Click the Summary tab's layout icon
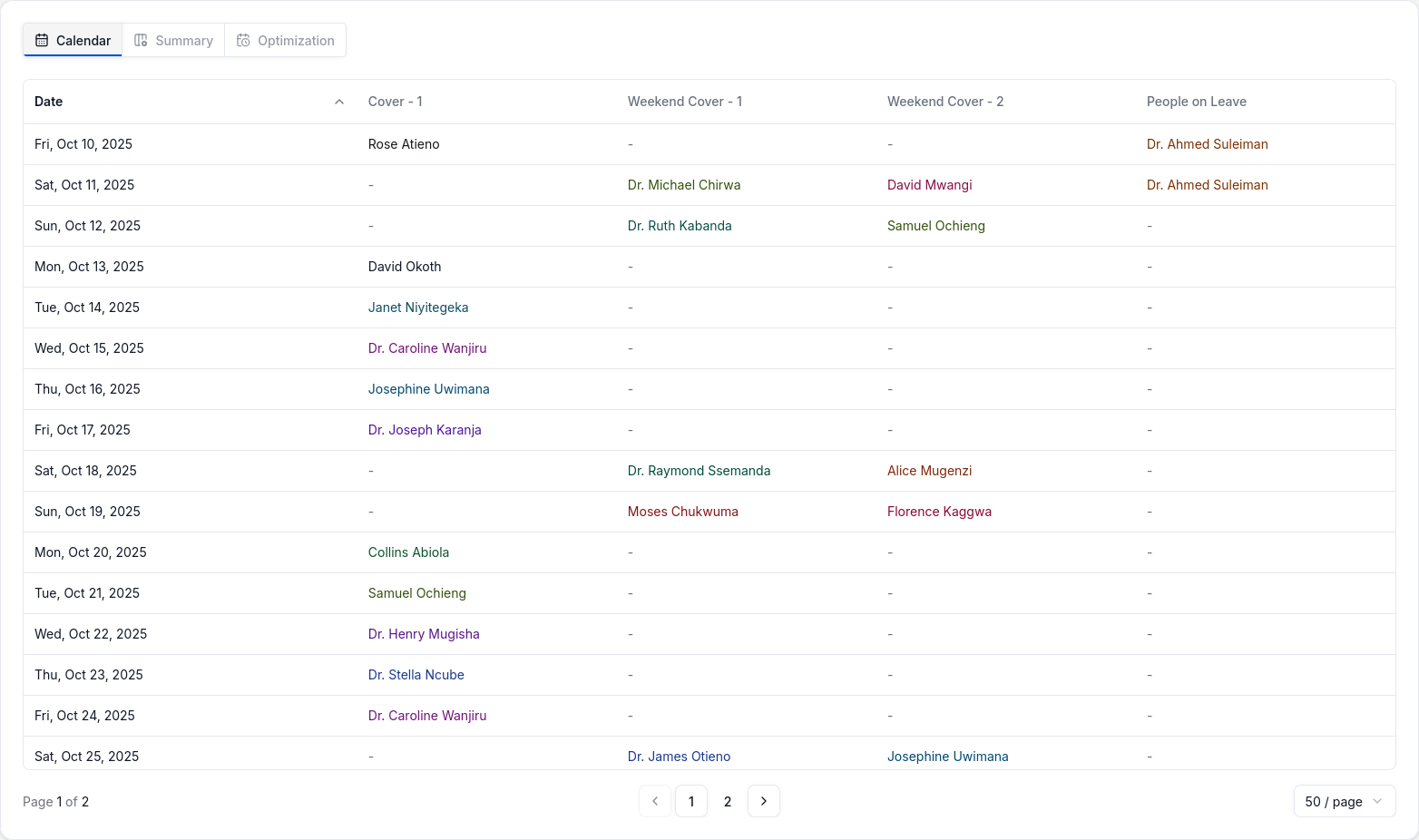Image resolution: width=1419 pixels, height=840 pixels. (141, 40)
